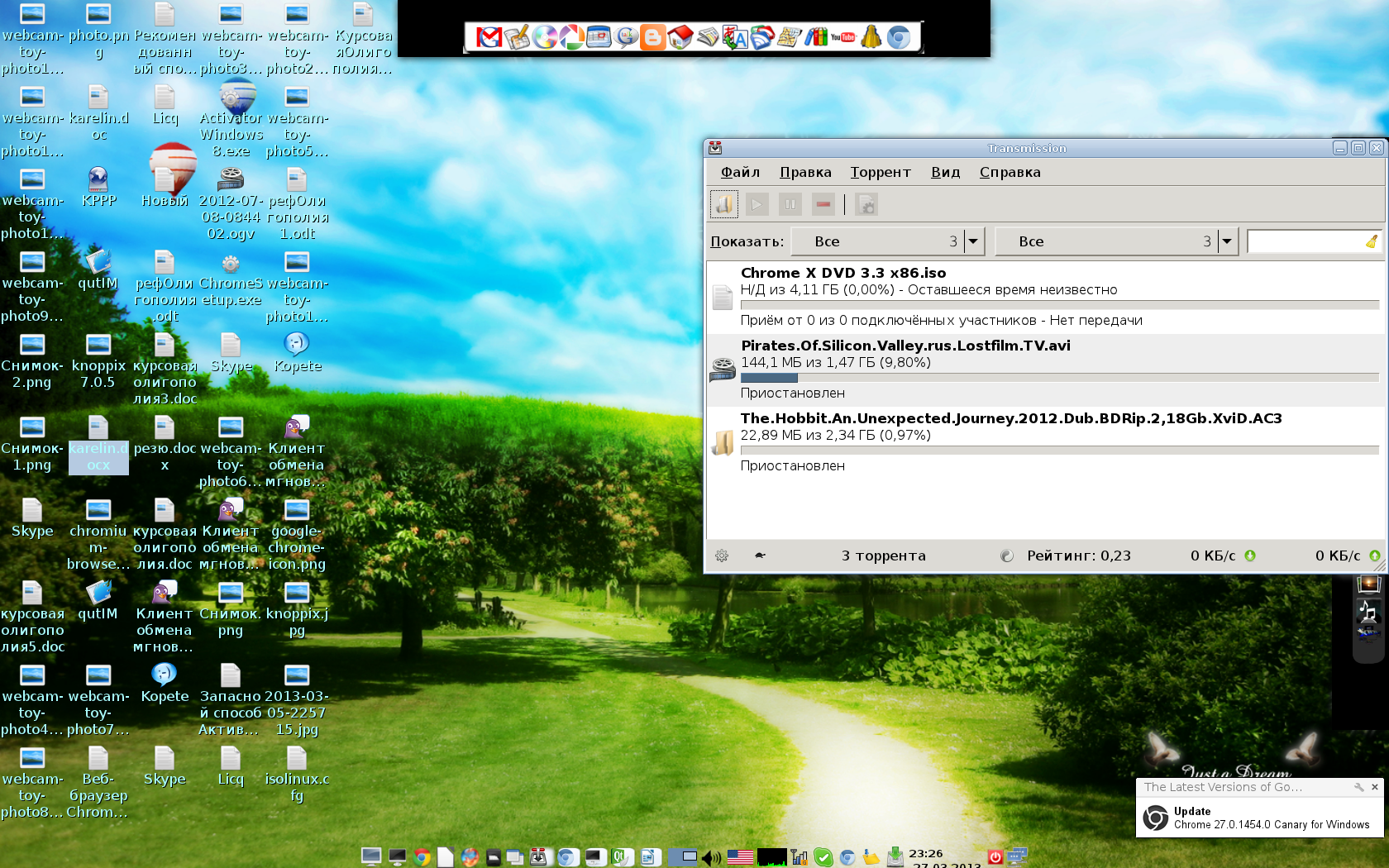Open torrent properties toolbar icon

coord(866,204)
